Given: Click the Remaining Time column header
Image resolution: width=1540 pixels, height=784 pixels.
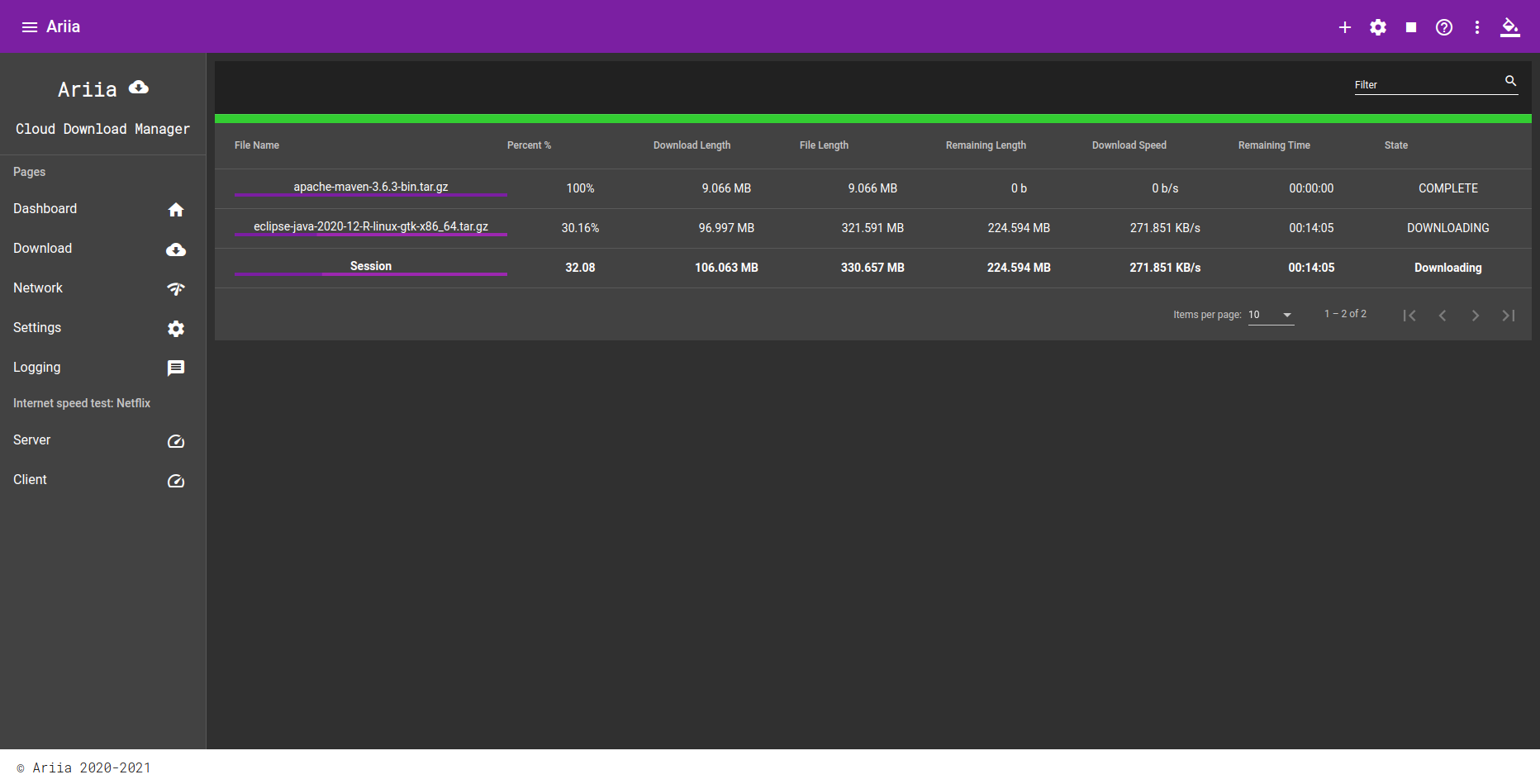Looking at the screenshot, I should pos(1274,145).
